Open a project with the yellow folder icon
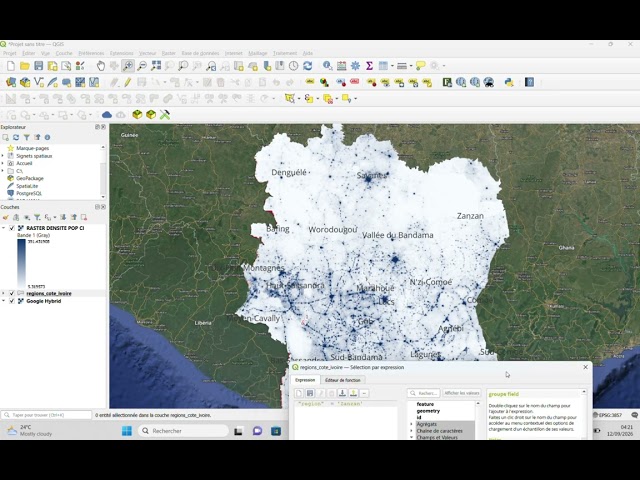Viewport: 640px width, 480px height. 24,66
